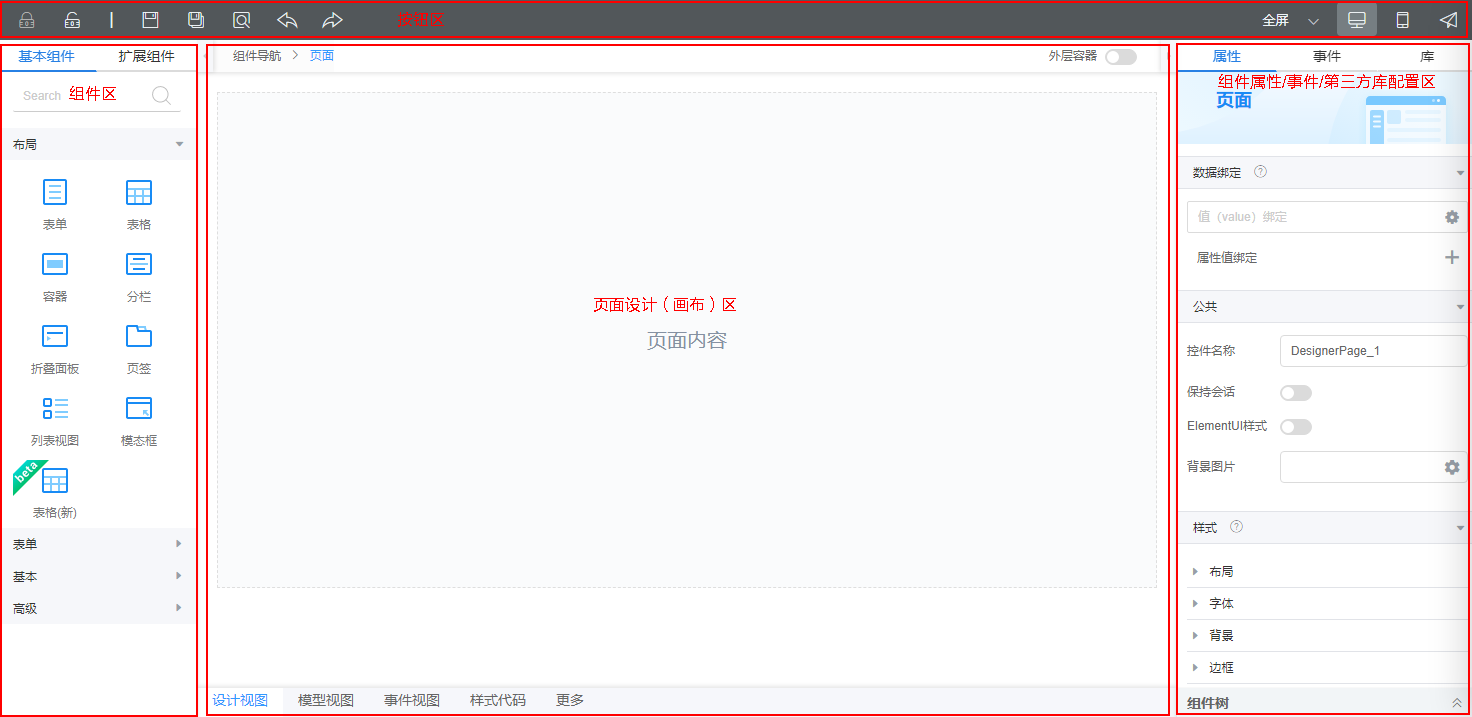
Task: Click help icon beside 样式
Action: tap(1236, 527)
